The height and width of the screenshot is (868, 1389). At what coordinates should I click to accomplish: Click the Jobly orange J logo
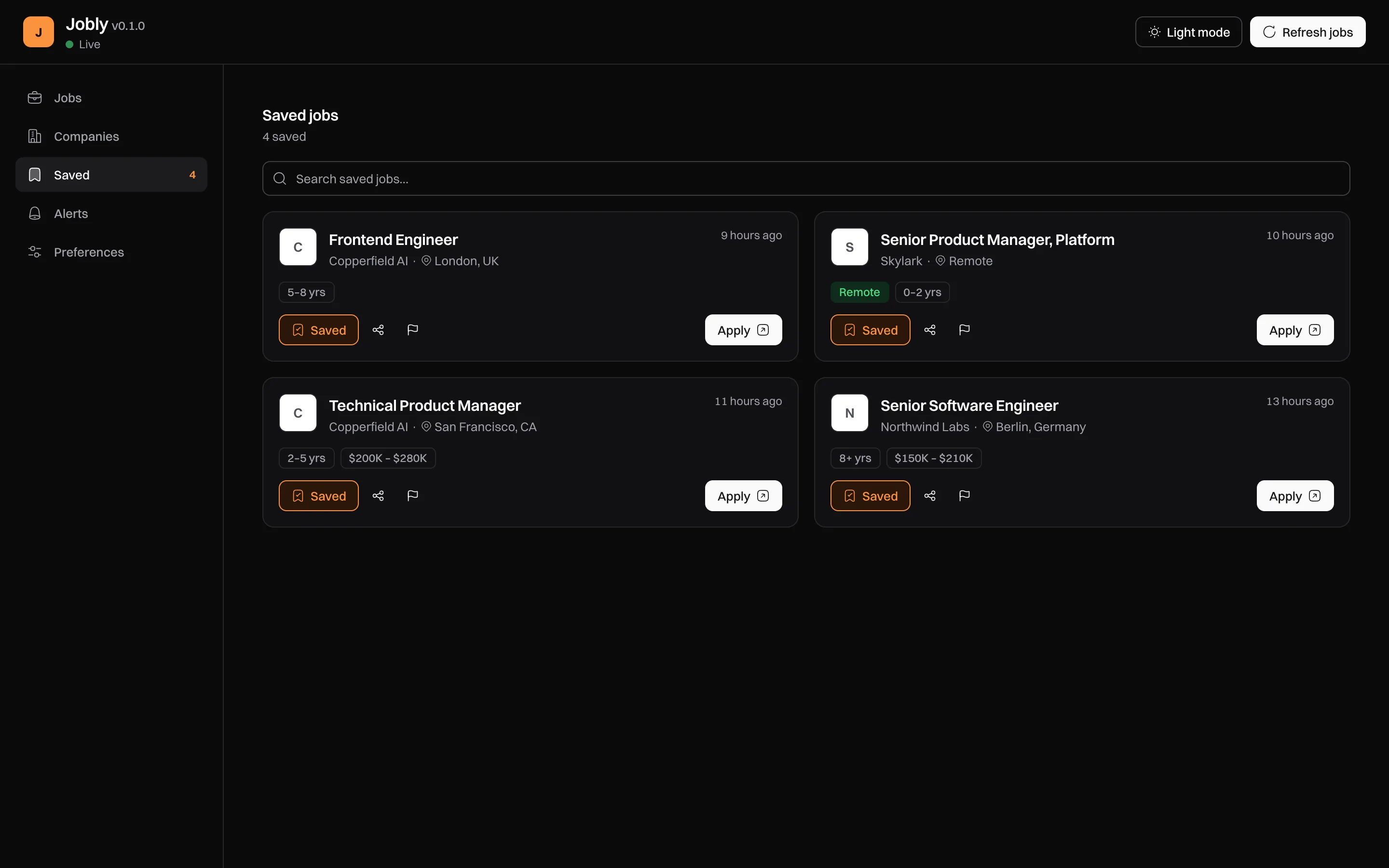39,32
